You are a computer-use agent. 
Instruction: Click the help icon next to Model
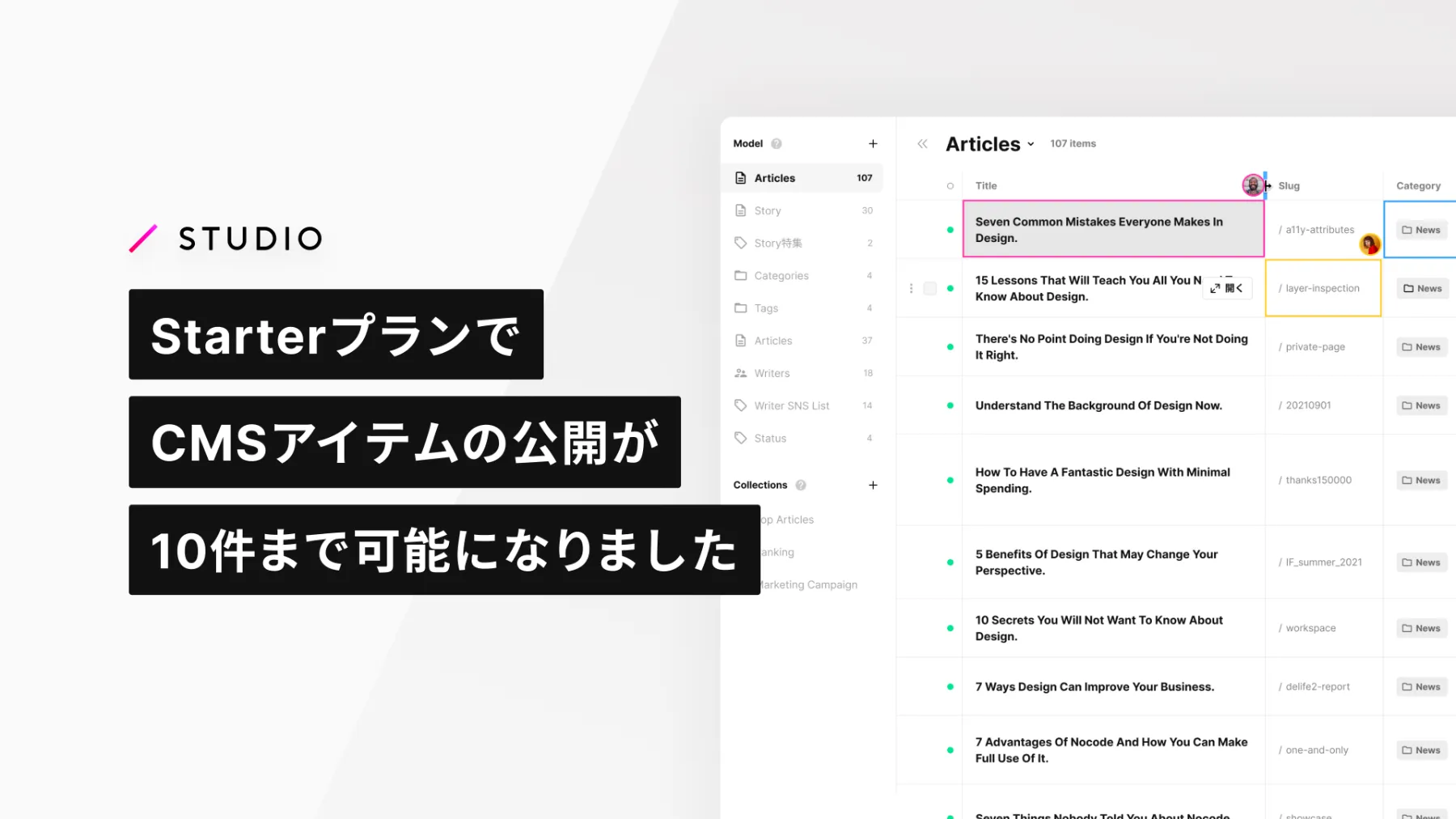pyautogui.click(x=777, y=144)
